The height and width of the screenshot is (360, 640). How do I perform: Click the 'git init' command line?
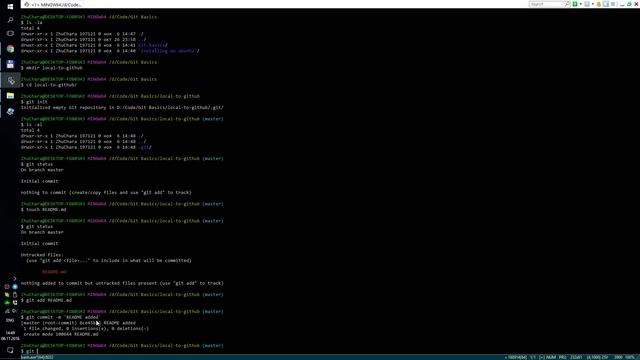coord(34,102)
